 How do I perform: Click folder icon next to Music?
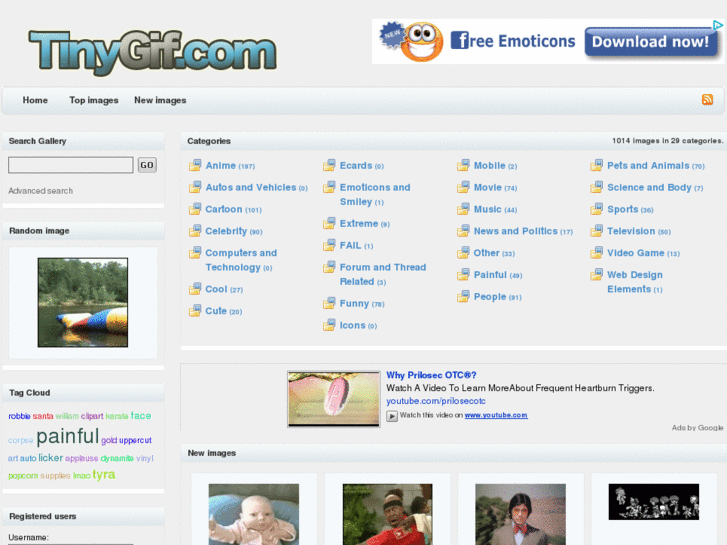coord(463,209)
